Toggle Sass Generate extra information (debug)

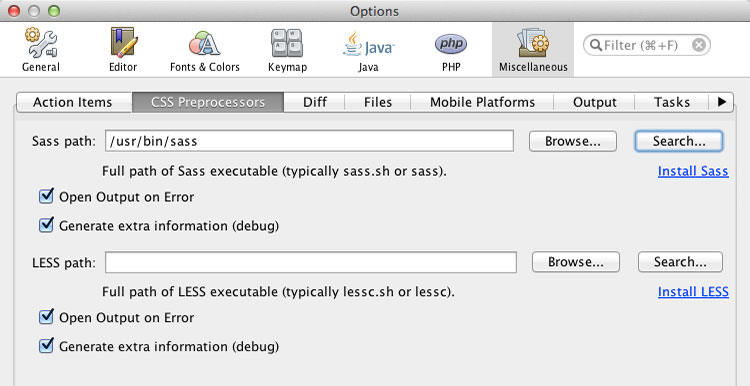[46, 225]
